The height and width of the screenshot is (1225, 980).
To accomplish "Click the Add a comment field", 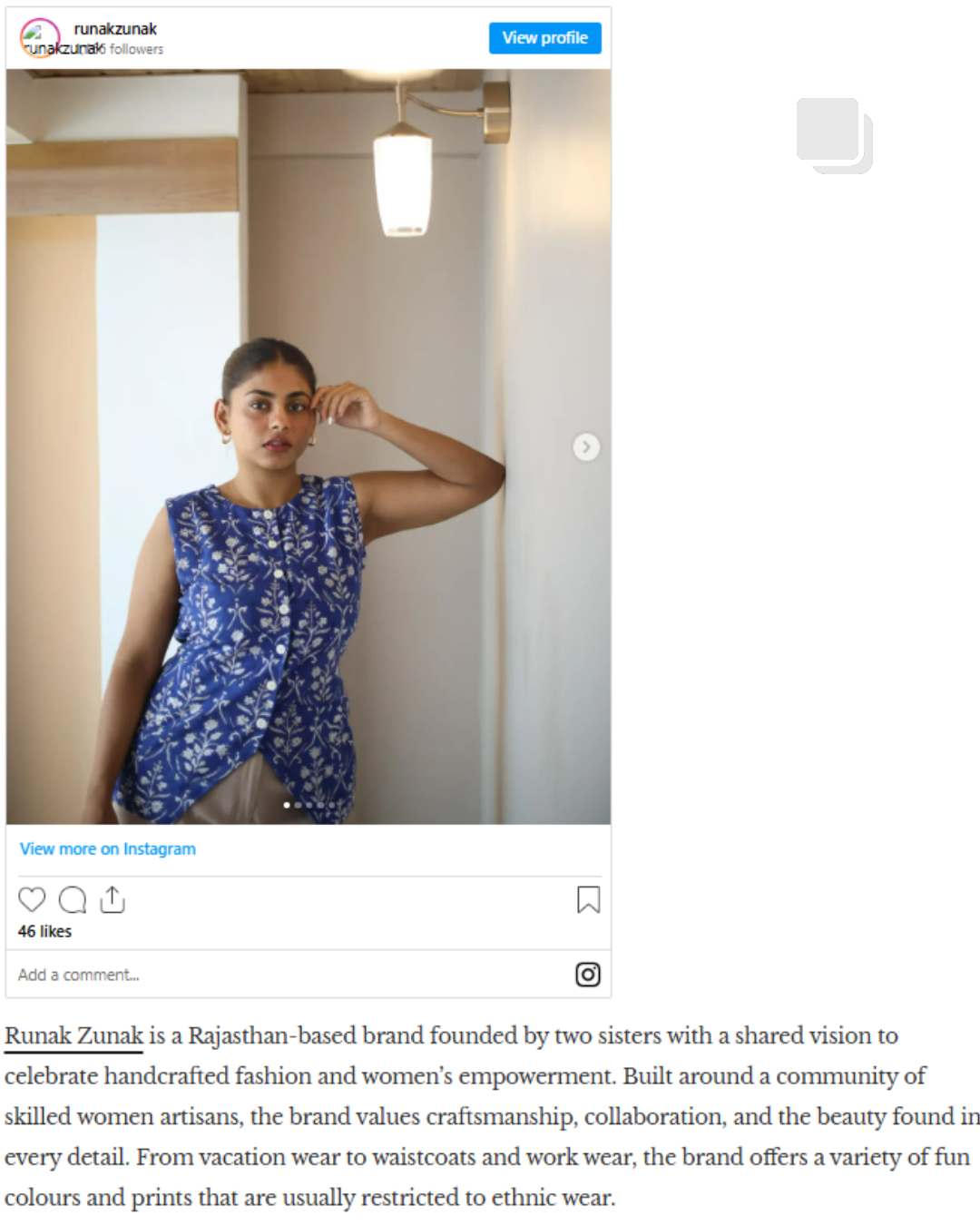I will pyautogui.click(x=290, y=974).
